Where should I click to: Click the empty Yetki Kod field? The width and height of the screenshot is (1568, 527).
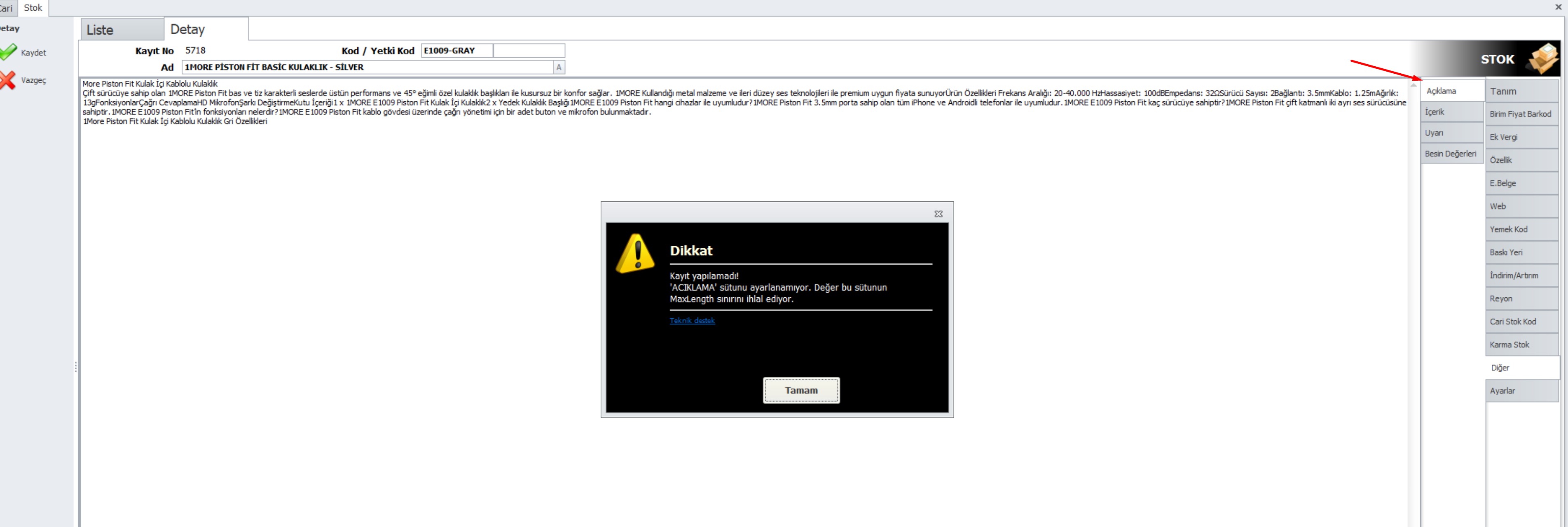point(529,51)
